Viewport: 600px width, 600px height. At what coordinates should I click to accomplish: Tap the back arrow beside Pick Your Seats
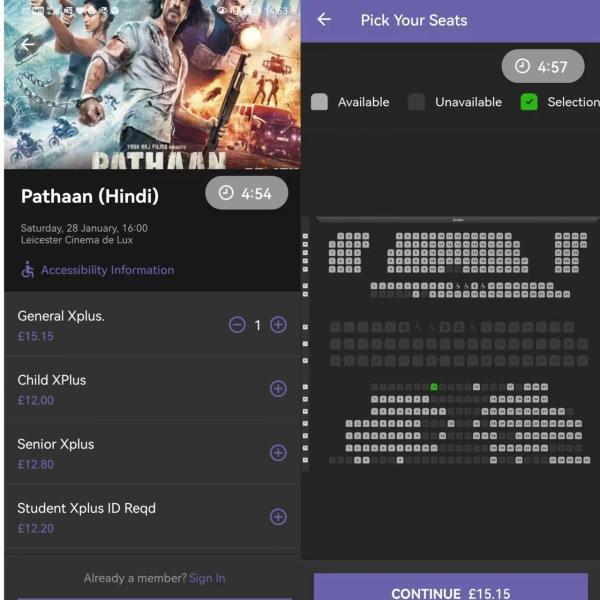(324, 20)
